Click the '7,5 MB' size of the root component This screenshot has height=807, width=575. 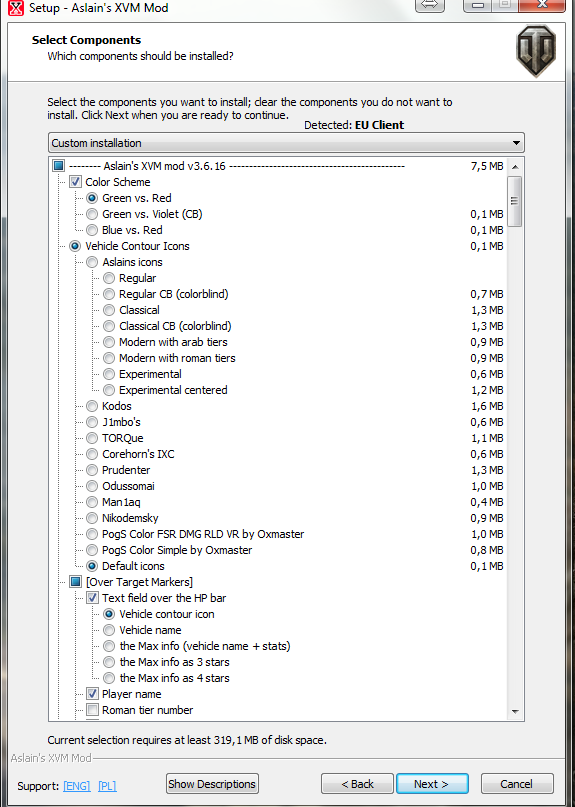click(486, 166)
